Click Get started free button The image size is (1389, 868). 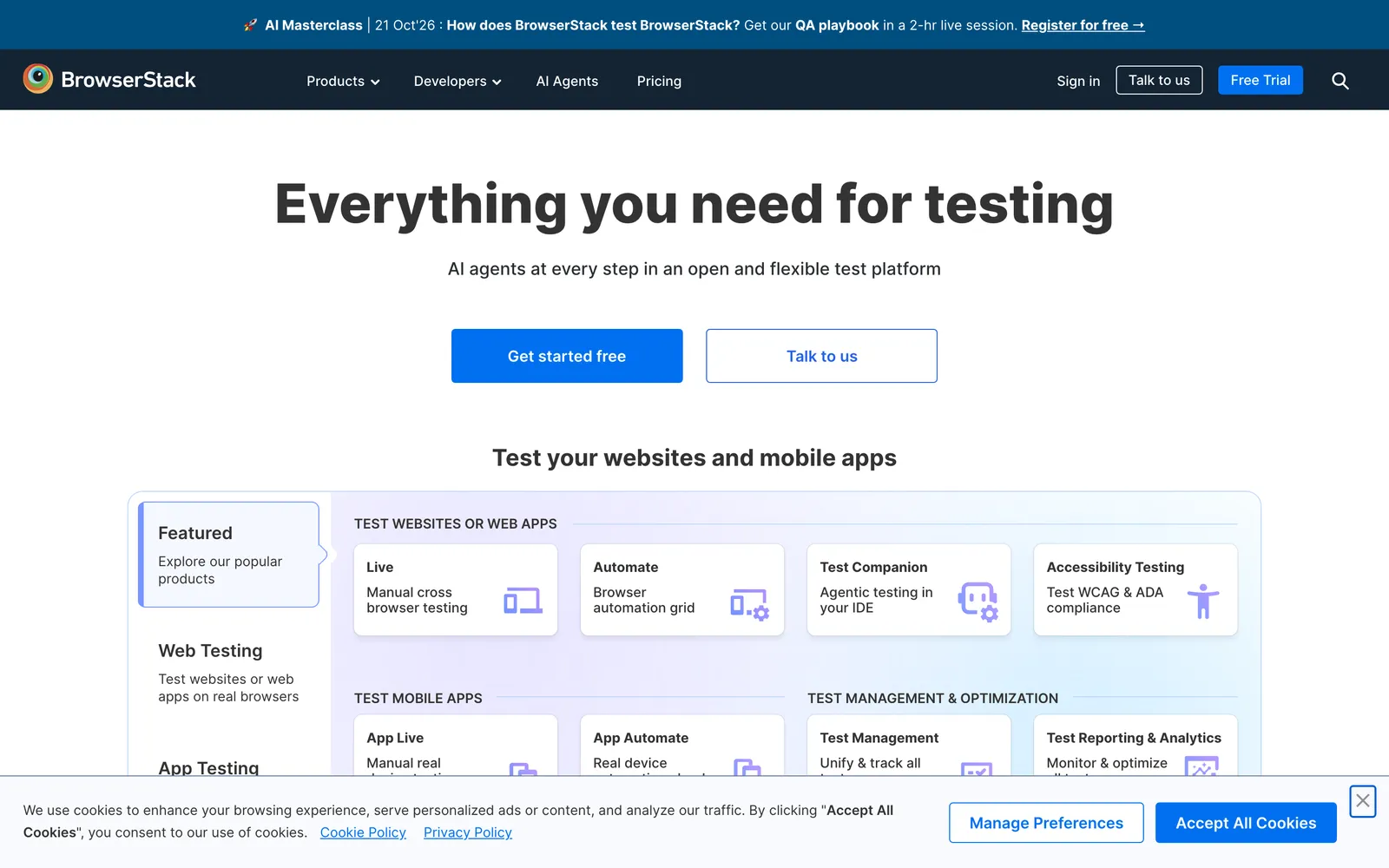click(567, 356)
